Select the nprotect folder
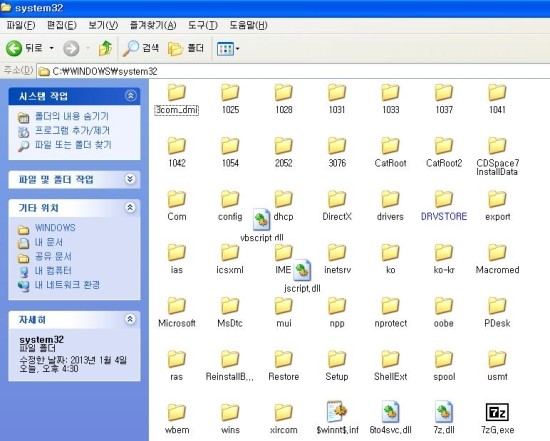The image size is (550, 441). click(390, 313)
